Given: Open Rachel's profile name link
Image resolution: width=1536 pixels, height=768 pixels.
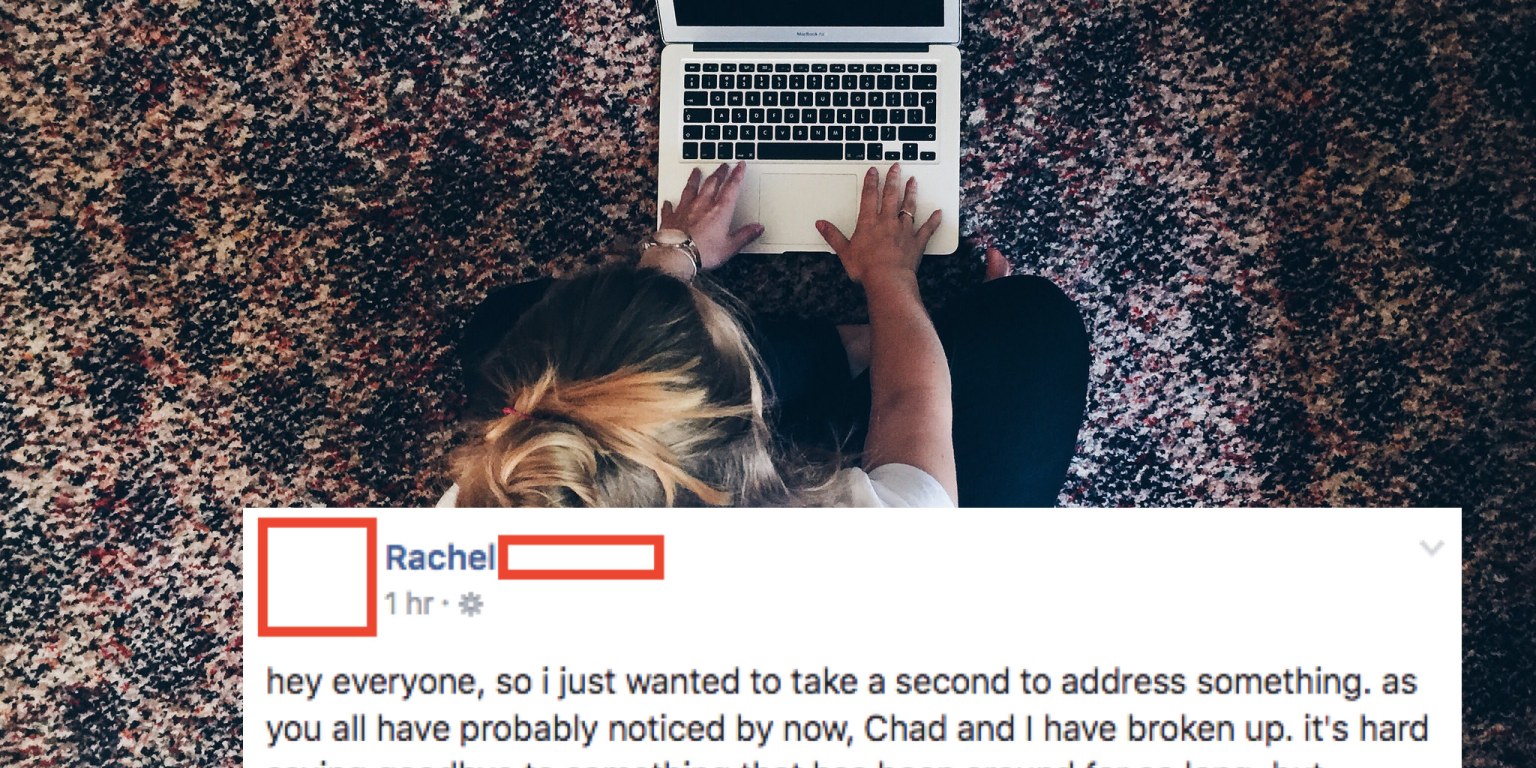Looking at the screenshot, I should click(x=440, y=558).
